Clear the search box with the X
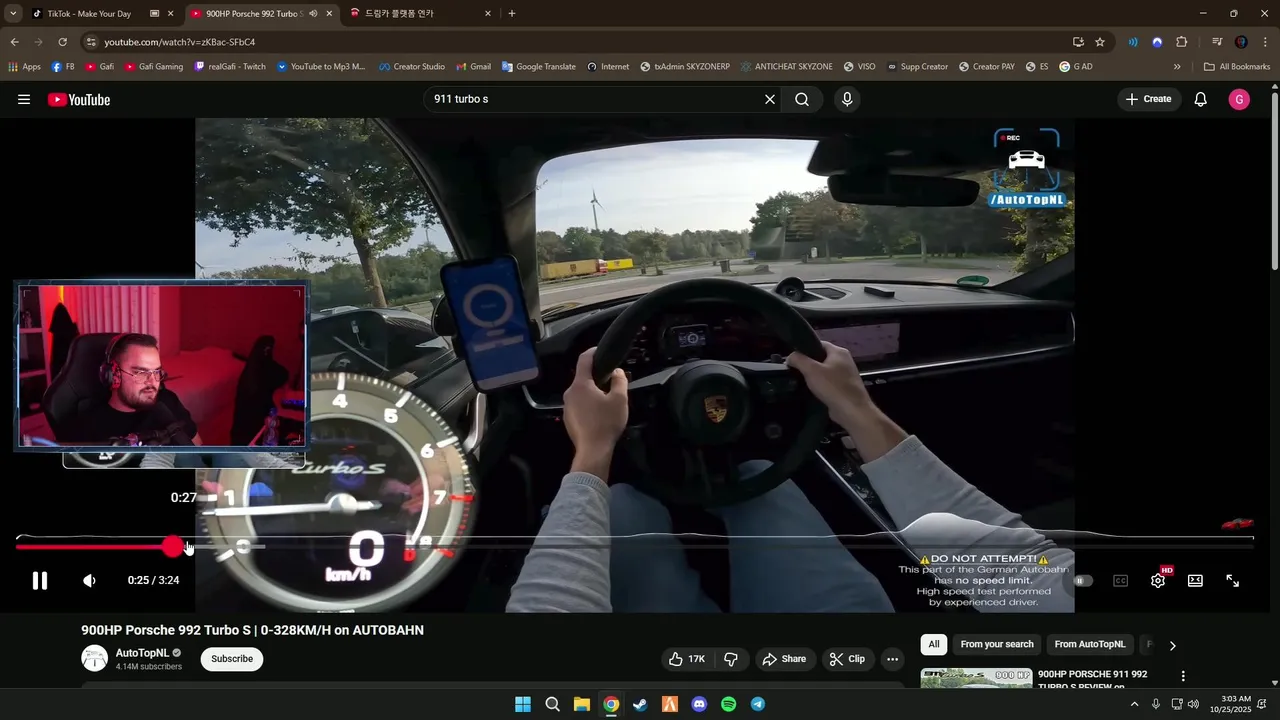 point(770,100)
